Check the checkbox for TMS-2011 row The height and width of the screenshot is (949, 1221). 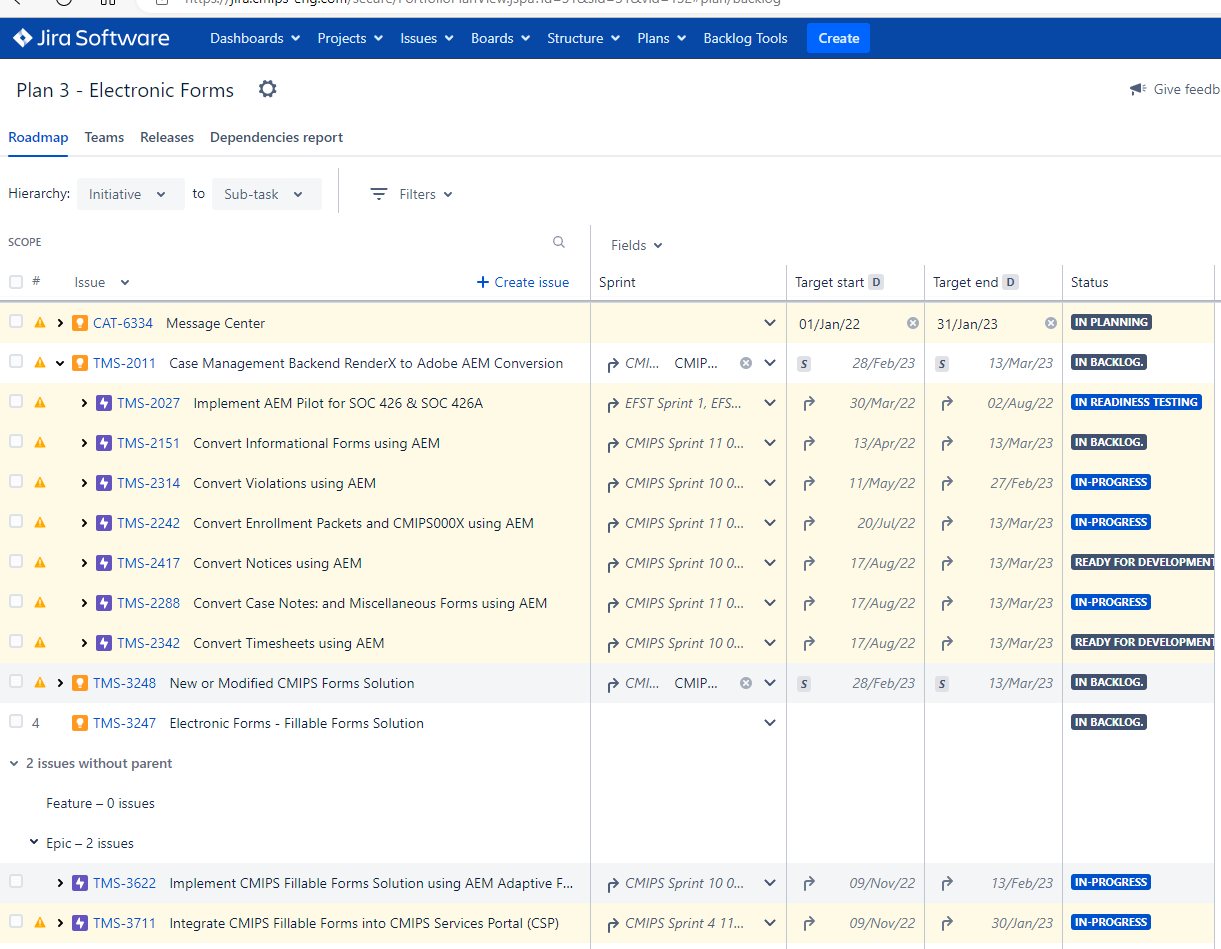coord(15,362)
